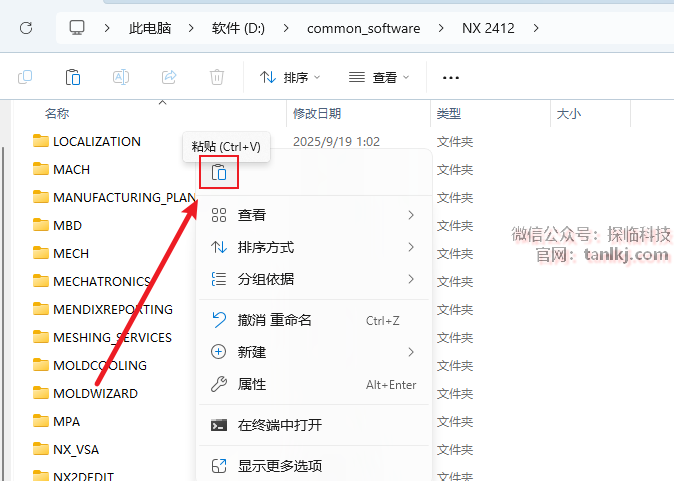Viewport: 674px width, 481px height.
Task: Click NX 2412 in address bar
Action: click(x=488, y=28)
